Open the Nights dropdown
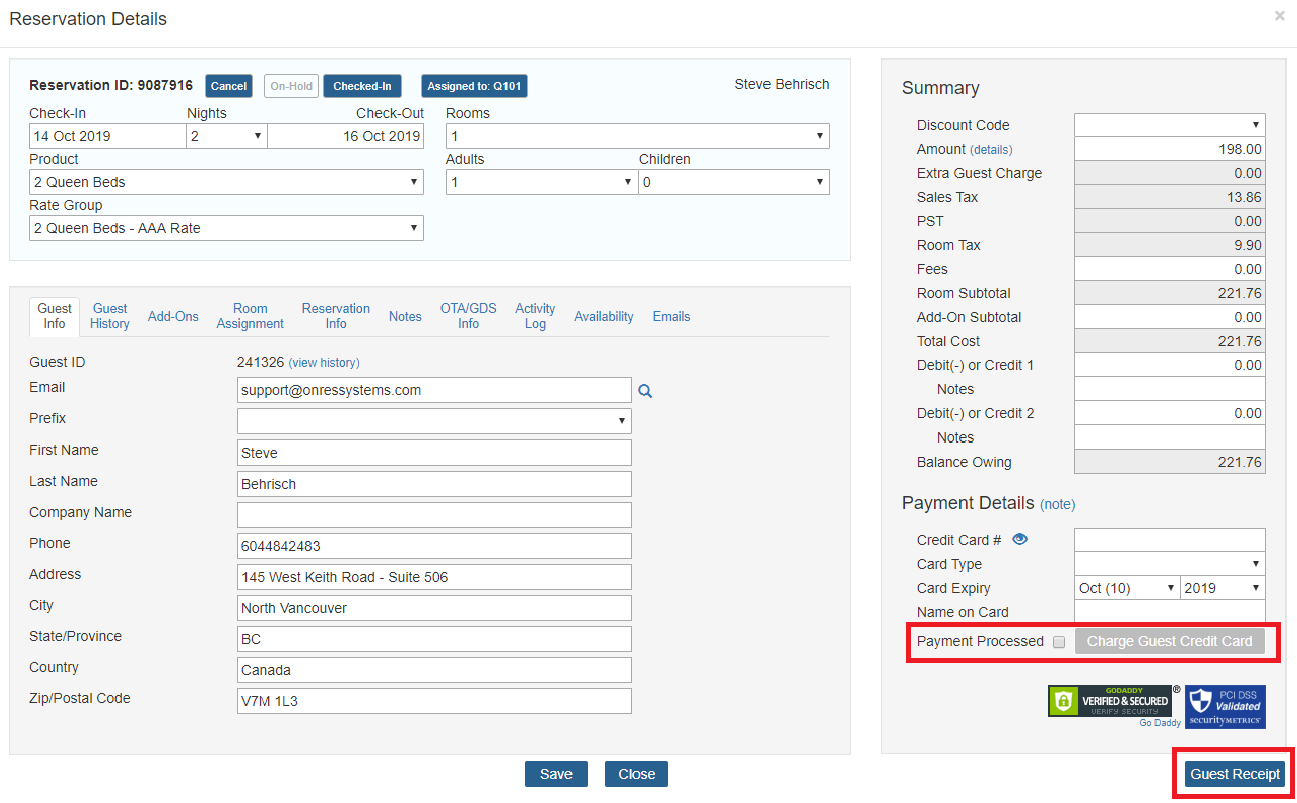This screenshot has height=803, width=1297. click(227, 135)
